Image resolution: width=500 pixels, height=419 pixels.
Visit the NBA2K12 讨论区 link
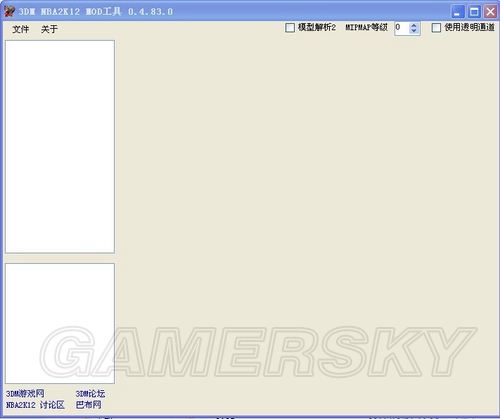pos(35,405)
